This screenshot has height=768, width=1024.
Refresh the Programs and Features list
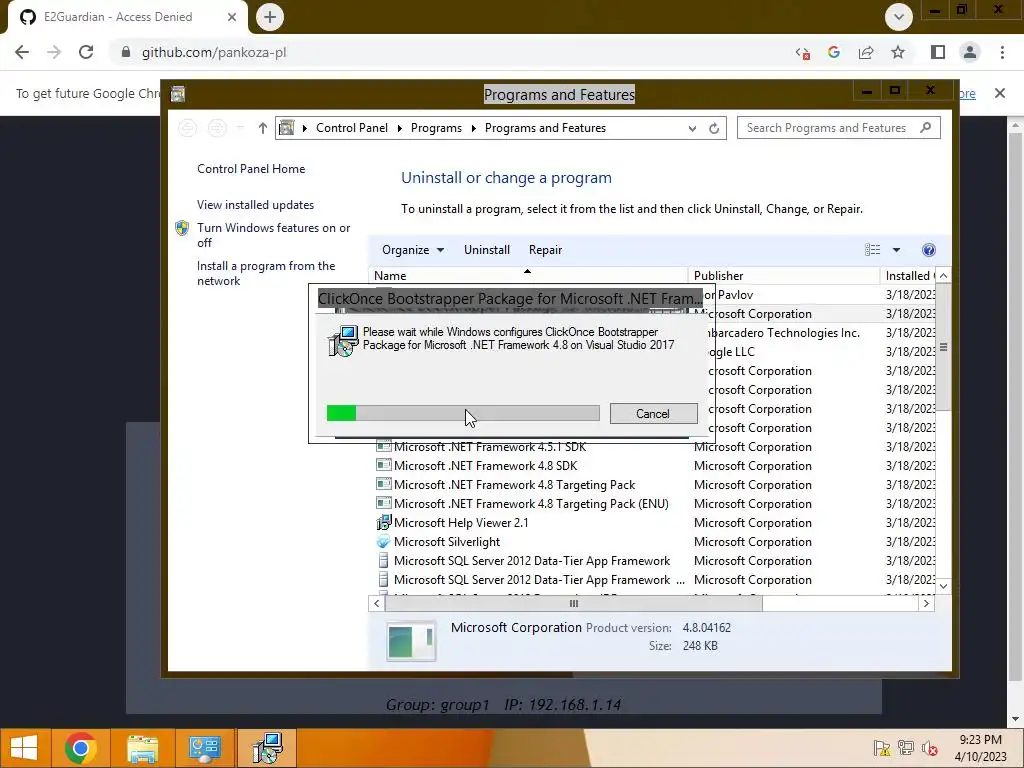[x=714, y=128]
